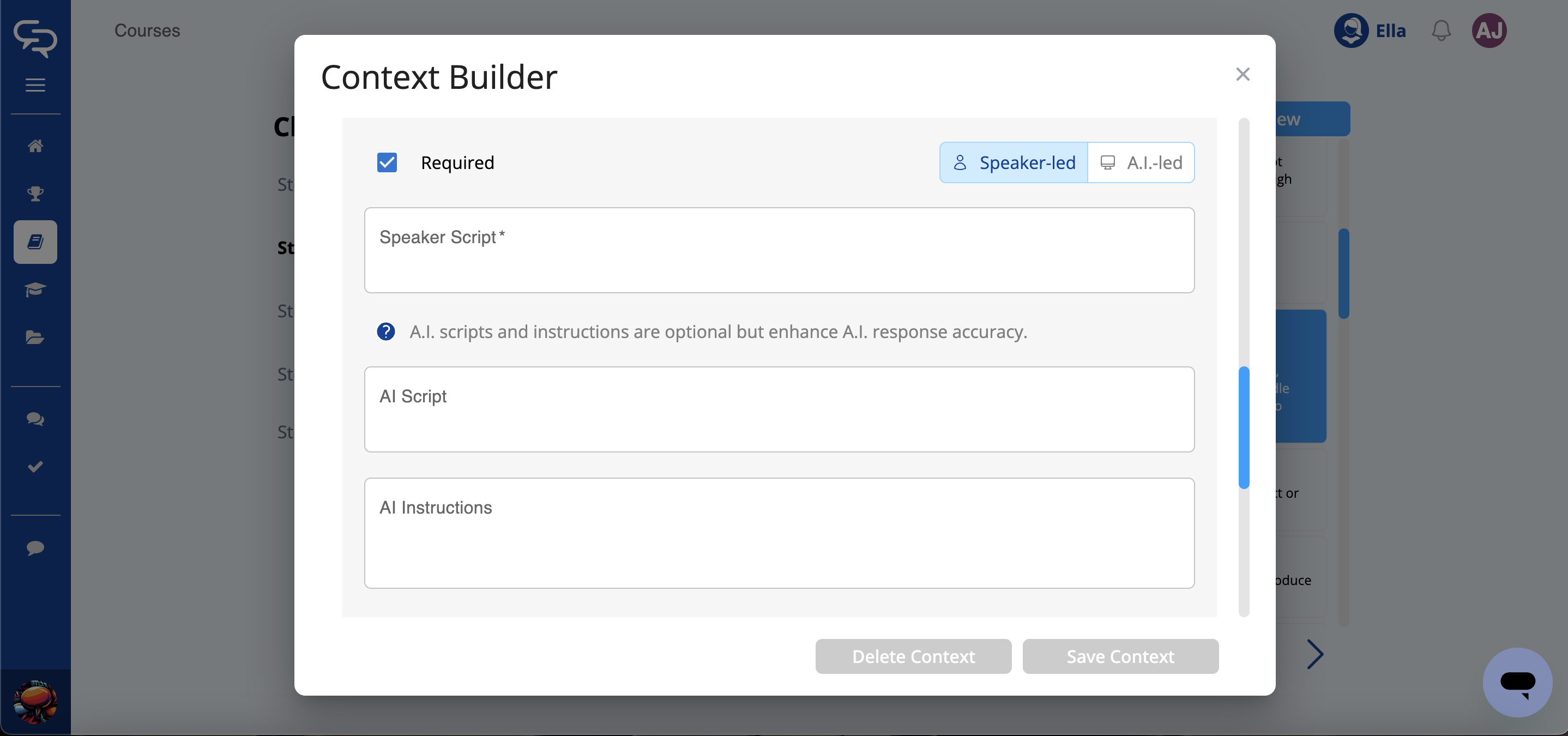1568x736 pixels.
Task: Click the Courses header item
Action: pyautogui.click(x=147, y=31)
